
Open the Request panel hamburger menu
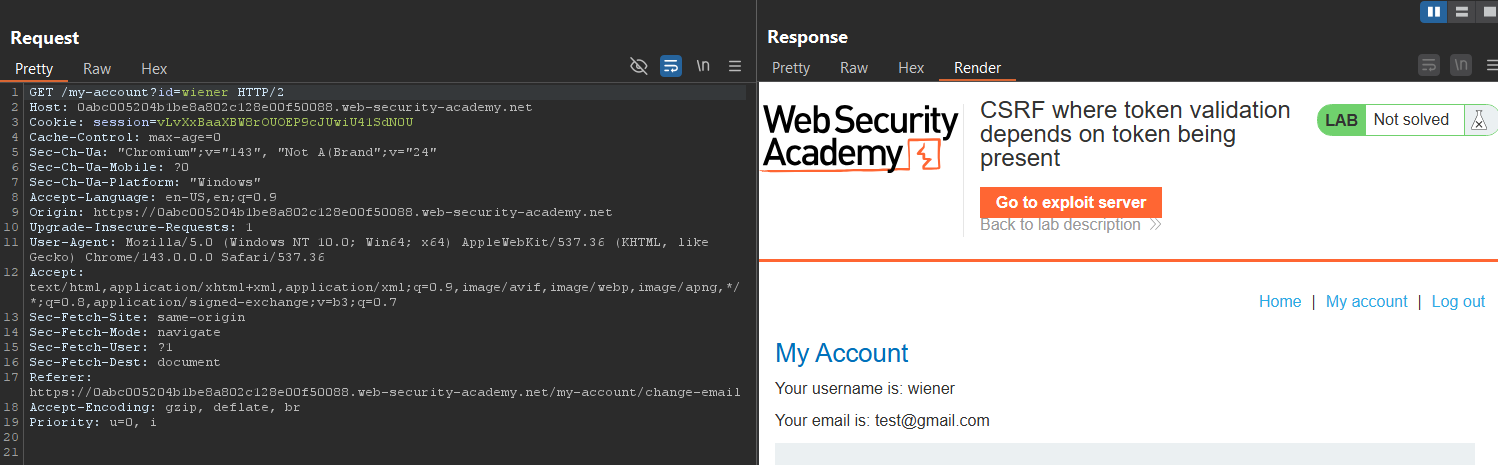click(735, 66)
